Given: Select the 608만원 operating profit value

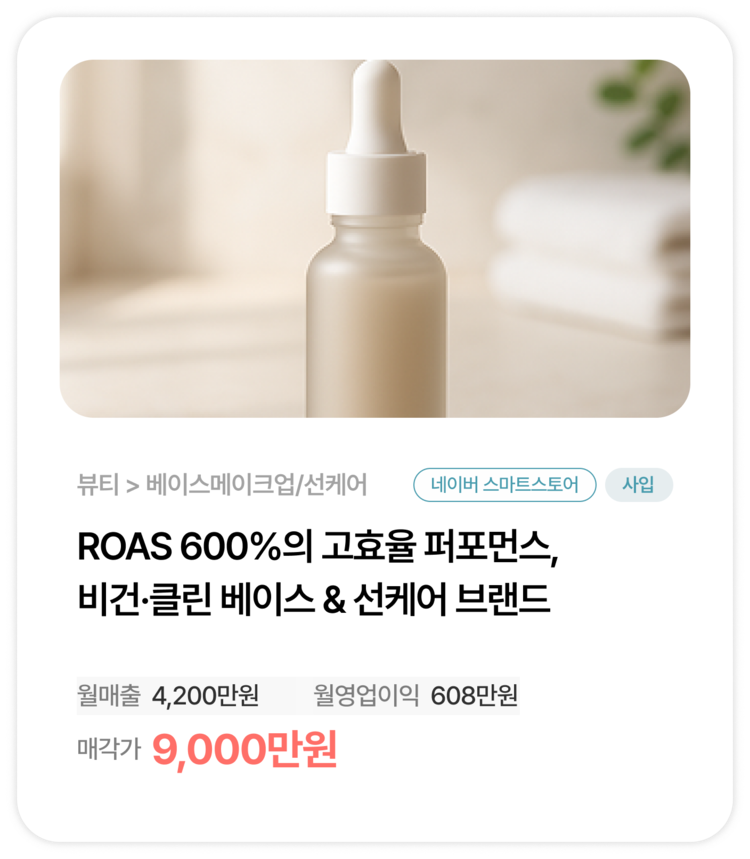Looking at the screenshot, I should tap(474, 696).
